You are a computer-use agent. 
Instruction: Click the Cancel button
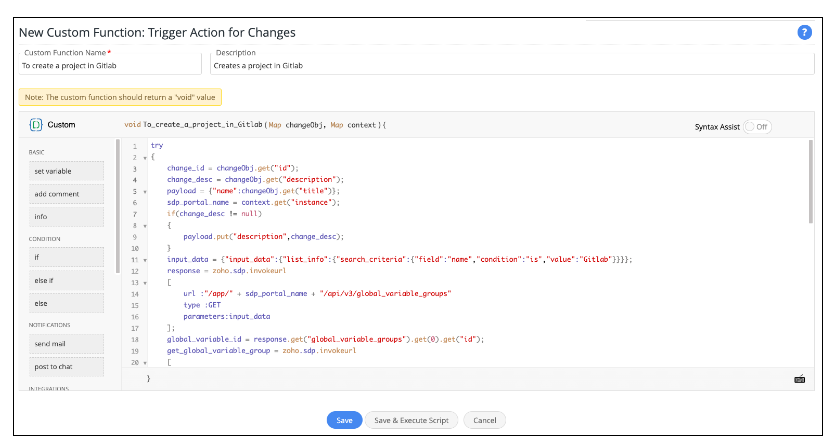point(484,420)
